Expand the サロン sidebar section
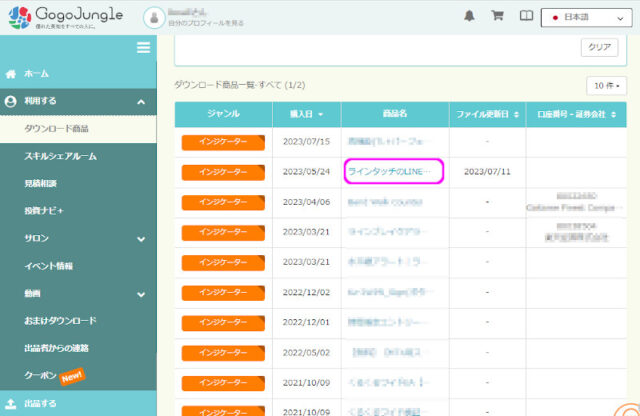This screenshot has width=640, height=416. coord(141,239)
